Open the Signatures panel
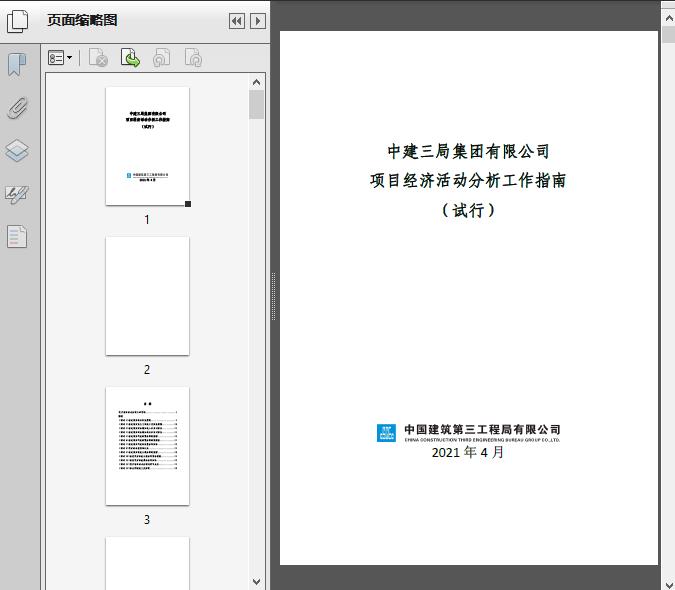 [17, 194]
